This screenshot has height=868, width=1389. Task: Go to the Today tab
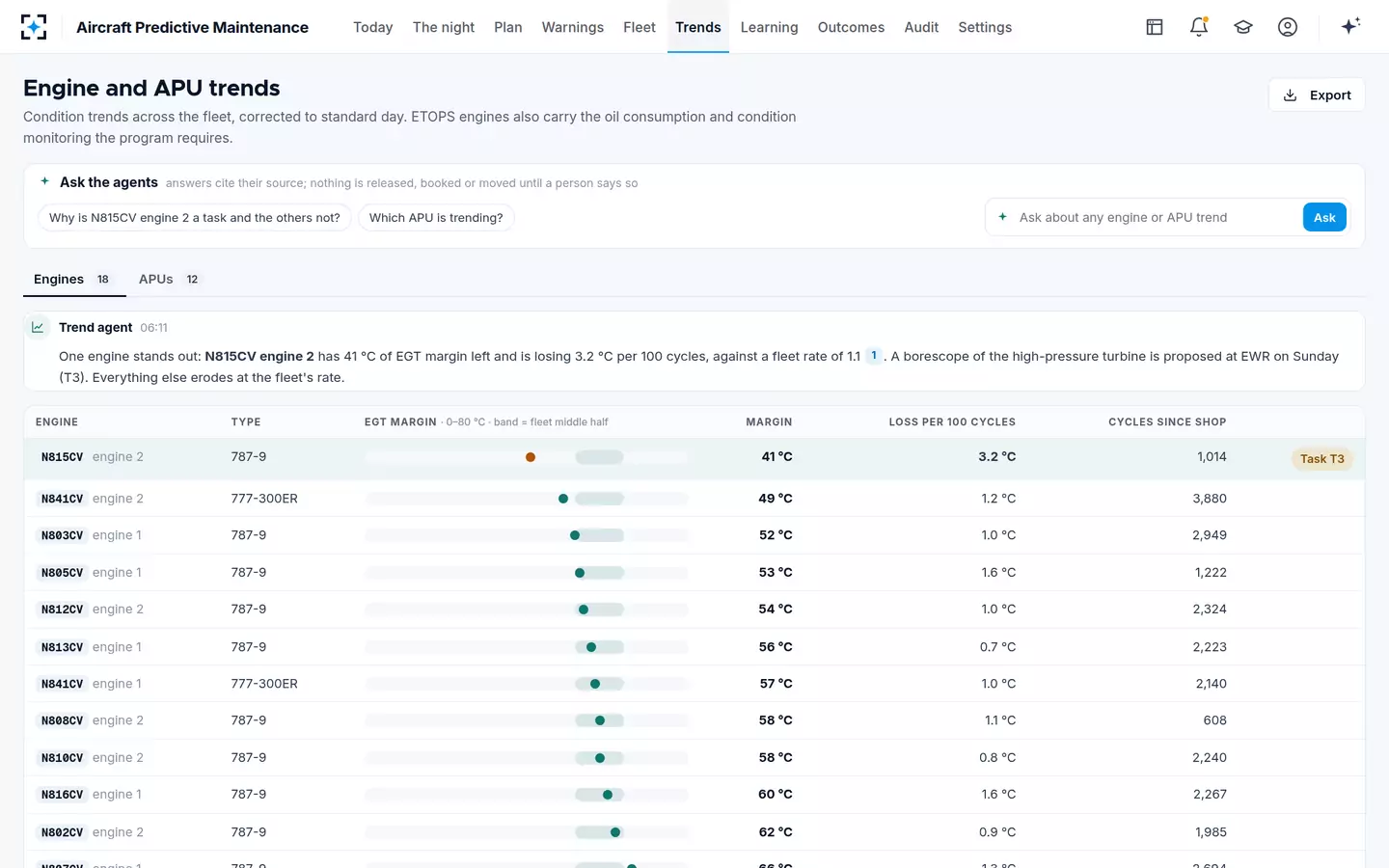pos(373,27)
